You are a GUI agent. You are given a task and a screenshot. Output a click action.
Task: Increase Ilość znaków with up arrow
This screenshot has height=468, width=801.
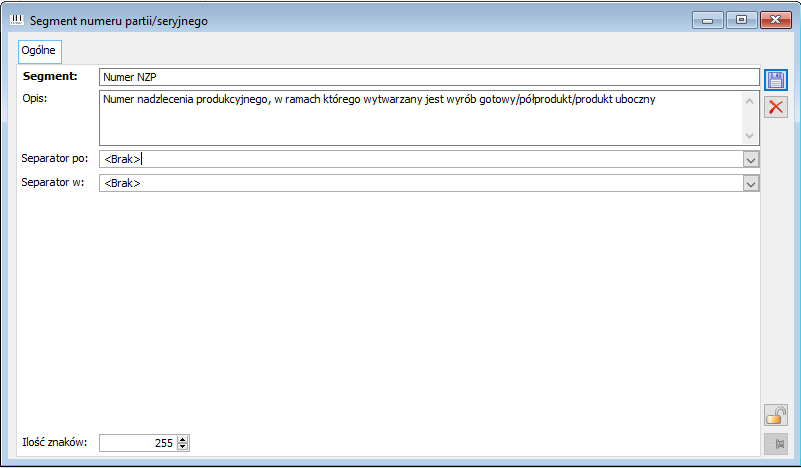(x=183, y=439)
